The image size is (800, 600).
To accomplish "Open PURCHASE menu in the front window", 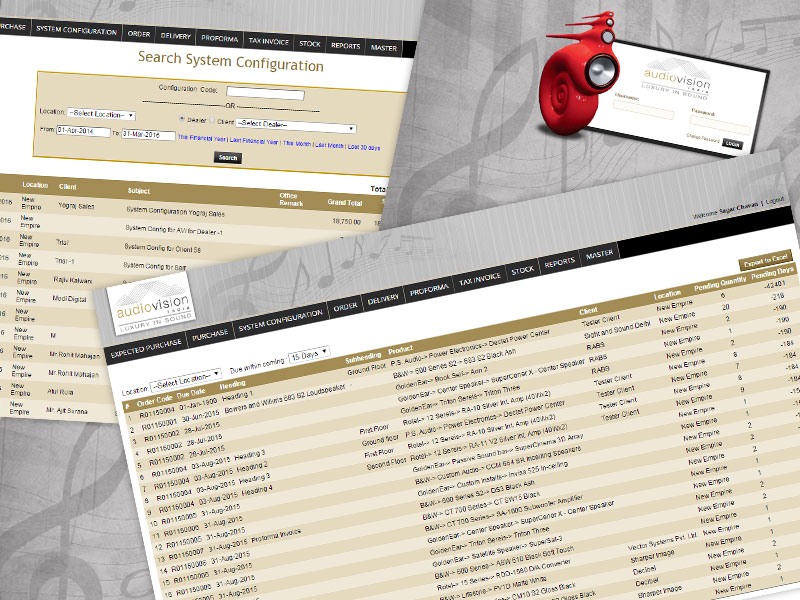I will click(210, 335).
